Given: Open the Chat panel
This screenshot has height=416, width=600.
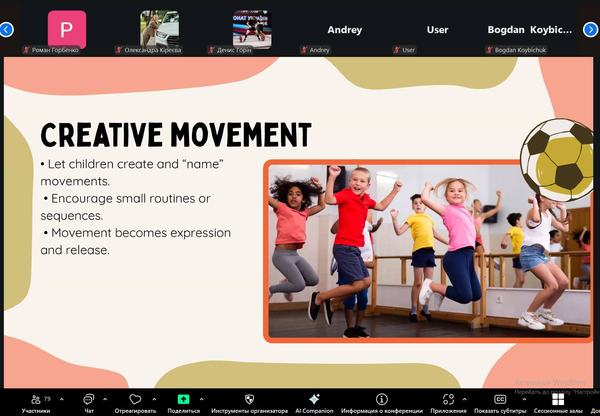Looking at the screenshot, I should click(89, 398).
